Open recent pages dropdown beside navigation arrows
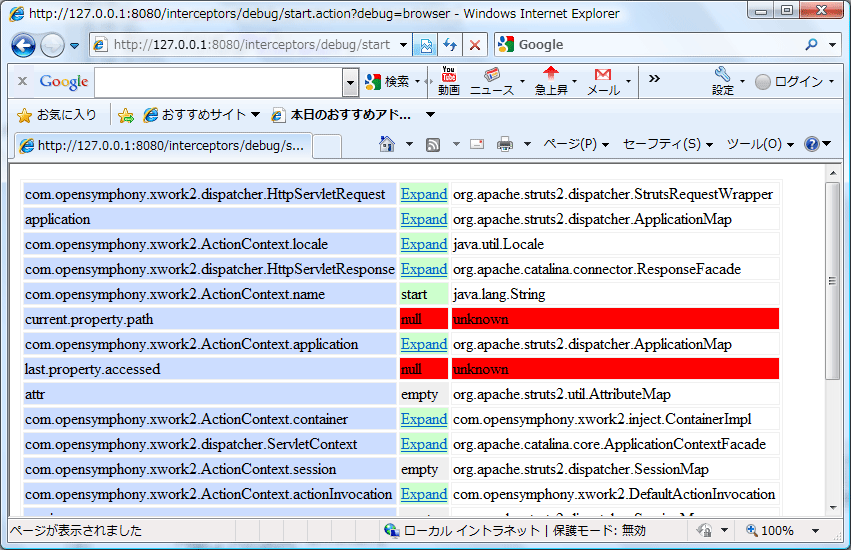The width and height of the screenshot is (851, 550). click(75, 46)
